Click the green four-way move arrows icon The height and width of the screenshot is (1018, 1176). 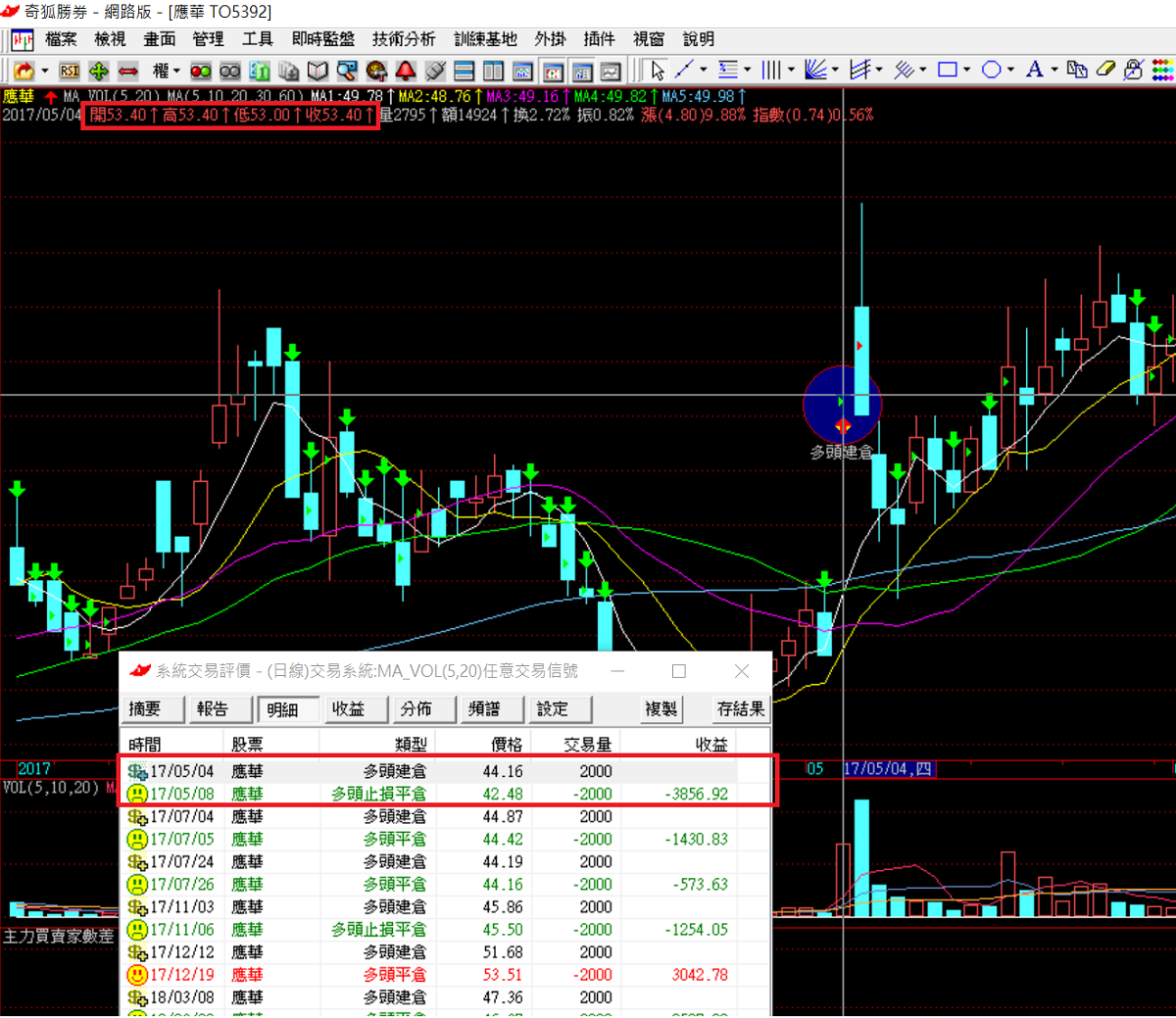tap(98, 71)
